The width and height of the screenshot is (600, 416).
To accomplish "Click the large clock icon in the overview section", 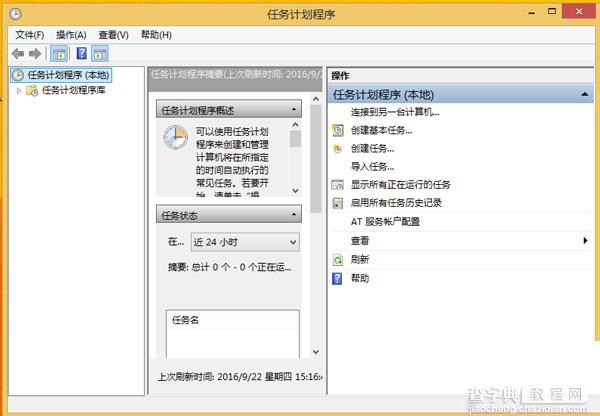I will click(x=175, y=137).
